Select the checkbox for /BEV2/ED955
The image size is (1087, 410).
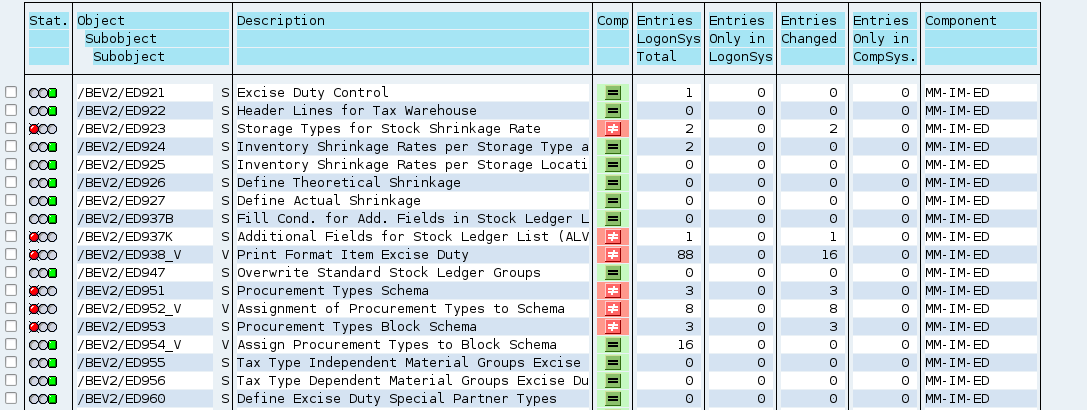coord(11,363)
